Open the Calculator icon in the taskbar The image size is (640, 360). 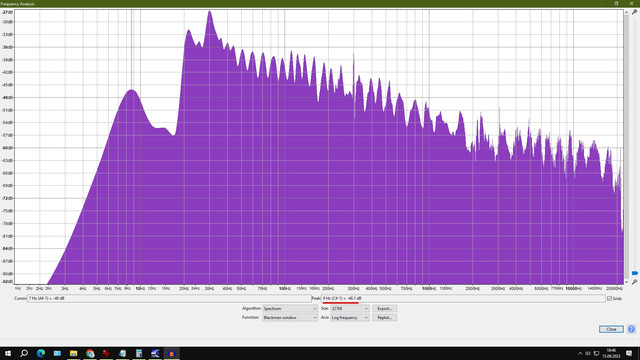click(x=139, y=353)
